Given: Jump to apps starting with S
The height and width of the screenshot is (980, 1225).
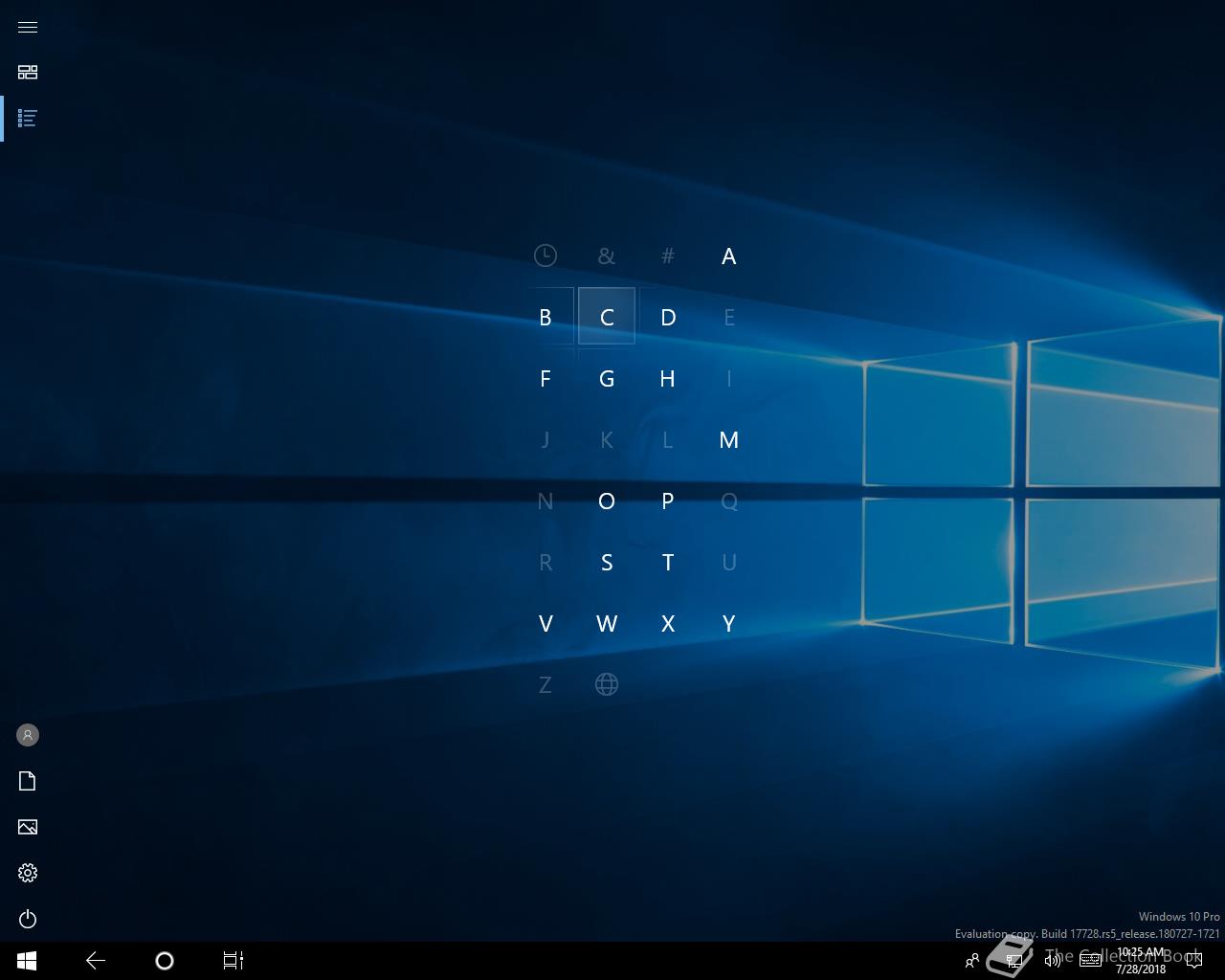Looking at the screenshot, I should click(607, 562).
